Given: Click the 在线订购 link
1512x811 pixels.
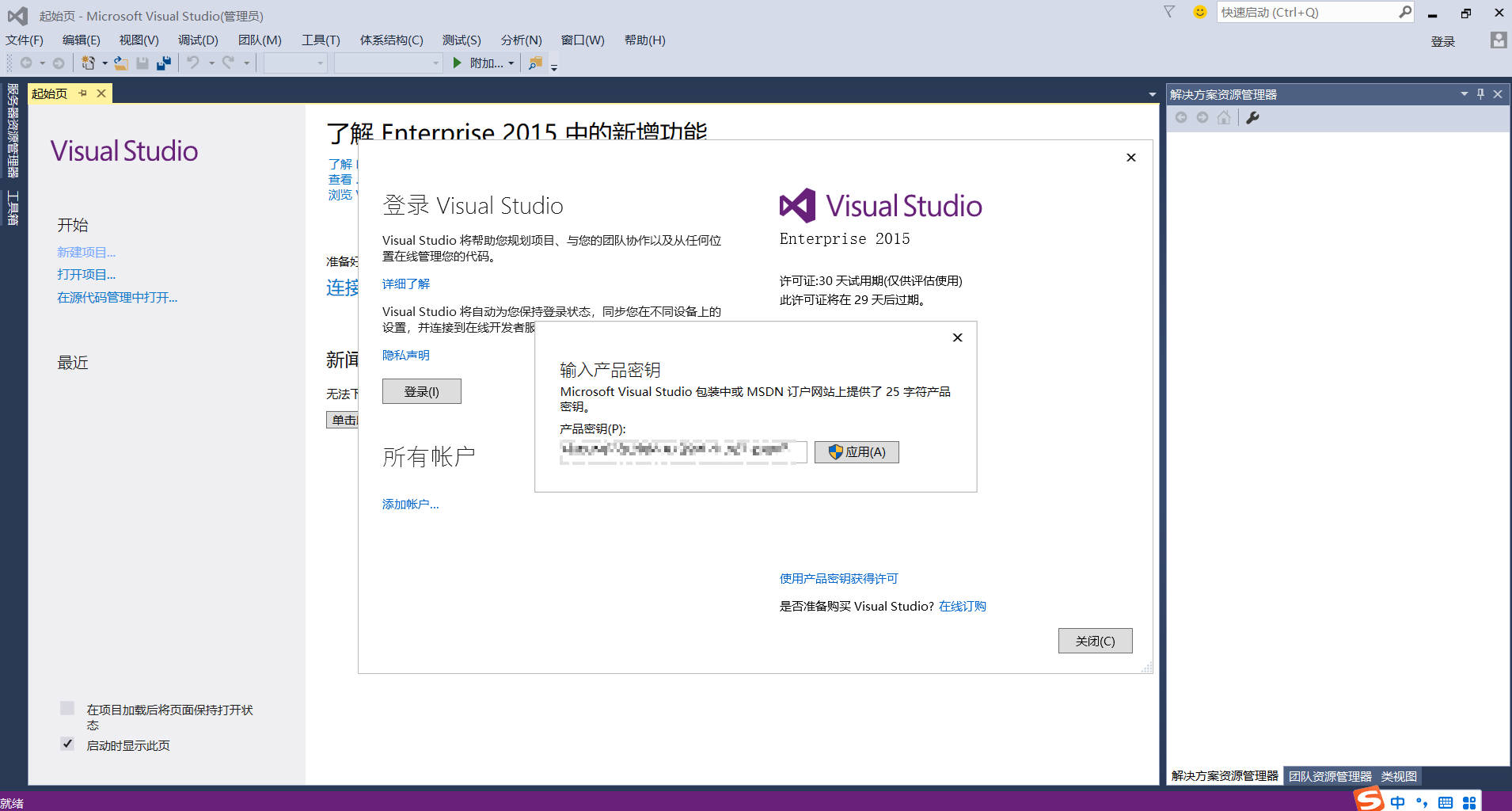Looking at the screenshot, I should (962, 606).
